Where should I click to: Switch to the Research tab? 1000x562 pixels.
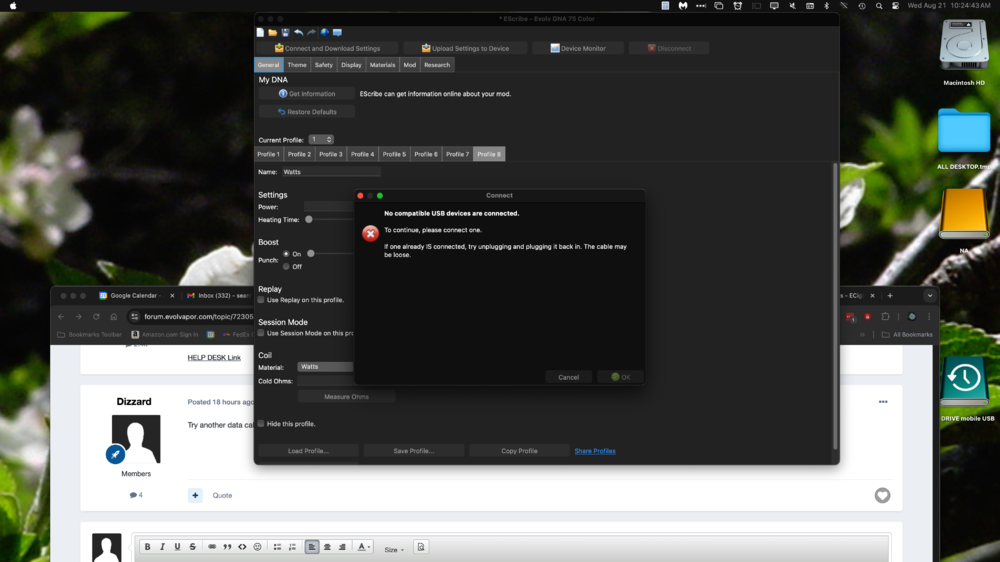tap(437, 65)
